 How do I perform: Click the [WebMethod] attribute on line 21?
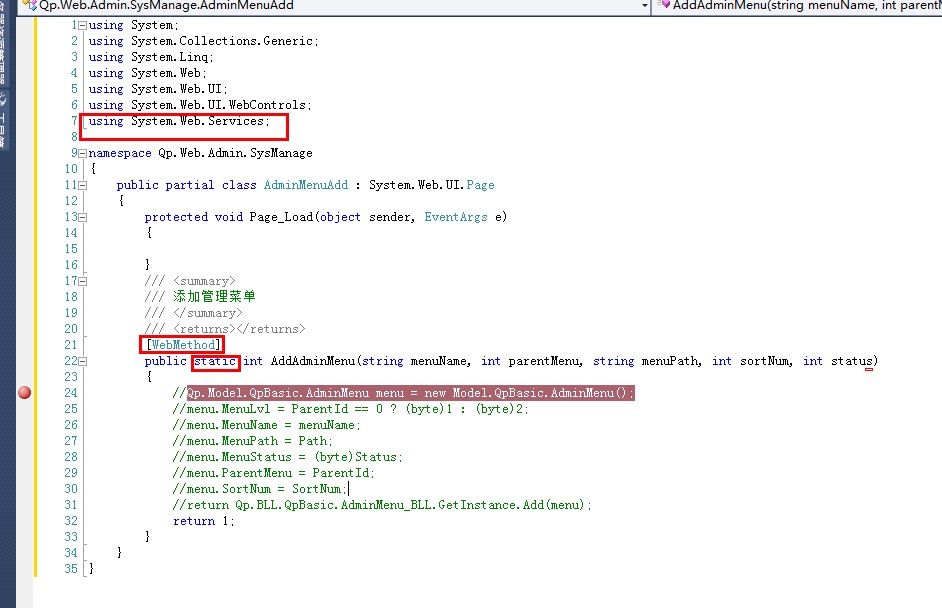(x=183, y=345)
